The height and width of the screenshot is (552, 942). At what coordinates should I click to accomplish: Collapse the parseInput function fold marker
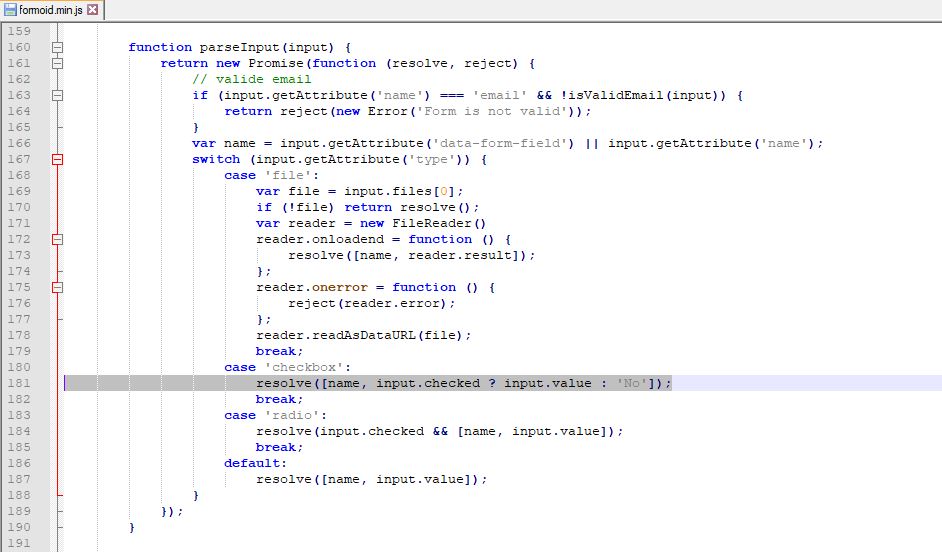pyautogui.click(x=57, y=47)
